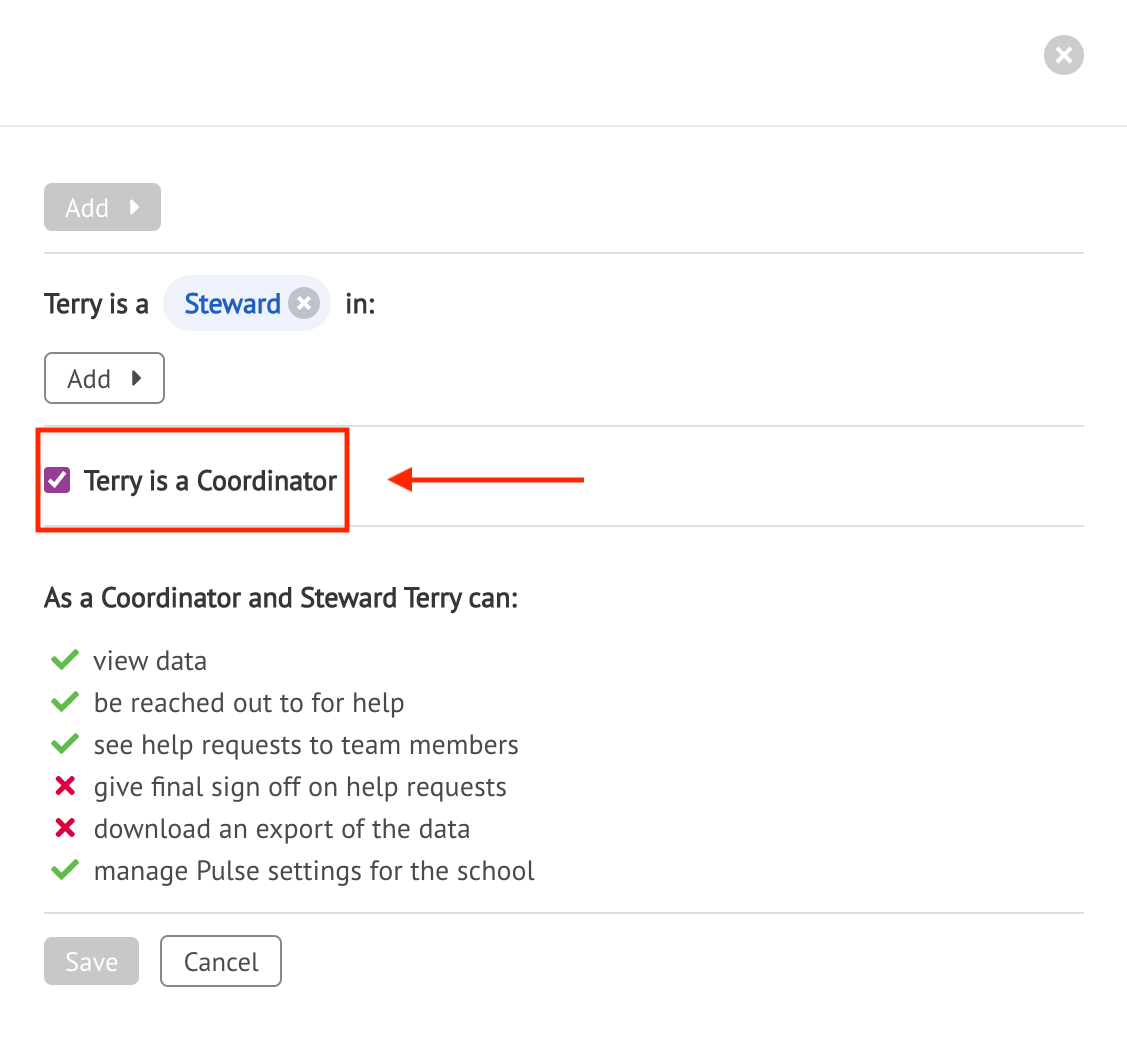The image size is (1127, 1049).
Task: Click the Cancel button
Action: tap(220, 961)
